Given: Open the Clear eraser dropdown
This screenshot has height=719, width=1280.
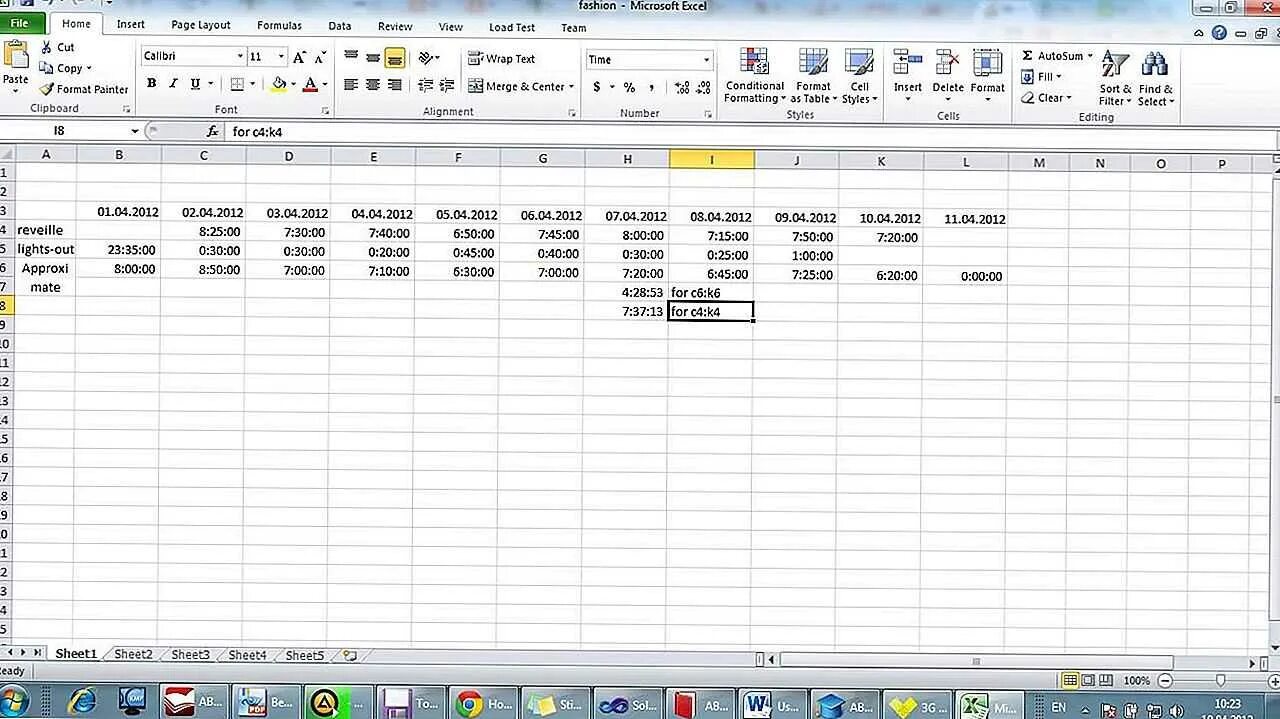Looking at the screenshot, I should 1046,98.
